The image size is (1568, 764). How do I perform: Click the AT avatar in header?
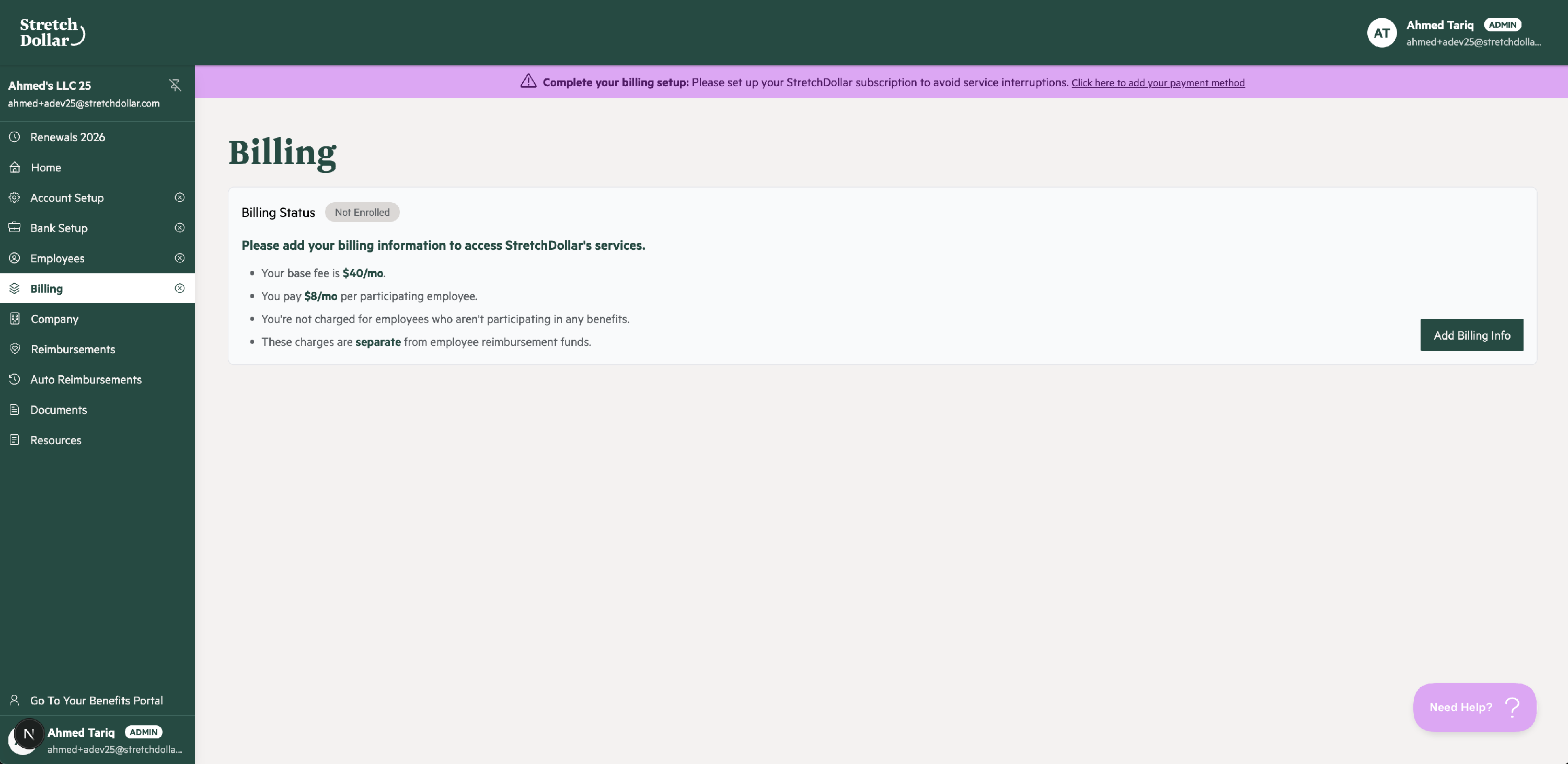tap(1381, 33)
